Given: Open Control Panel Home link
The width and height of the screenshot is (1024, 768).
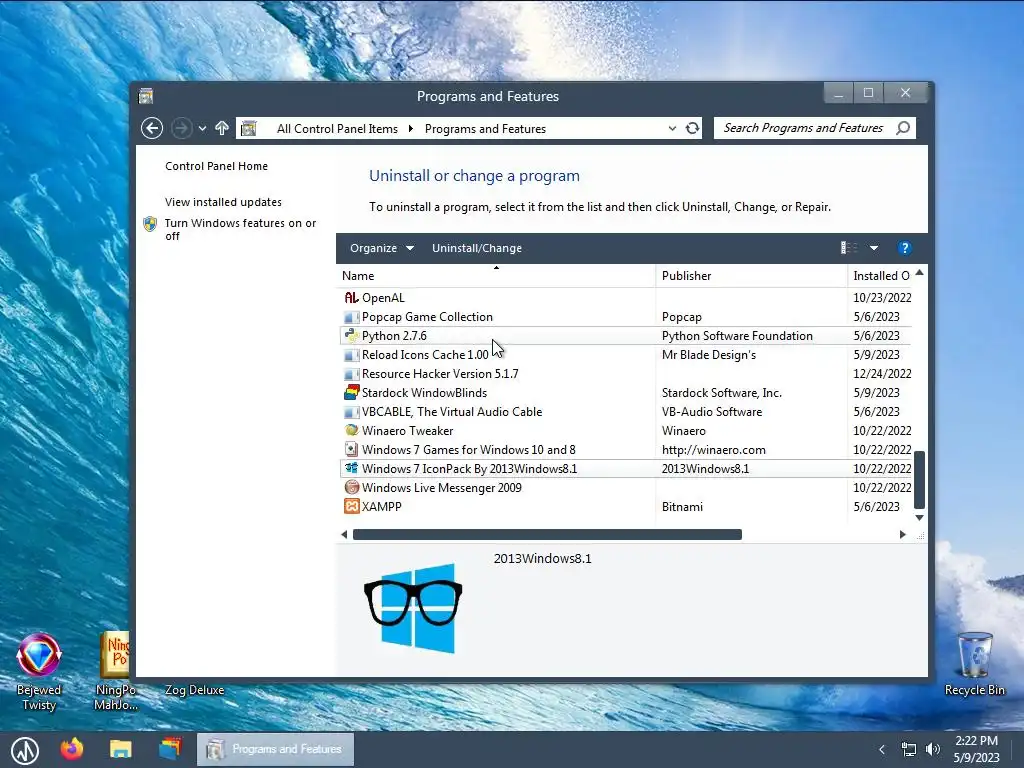Looking at the screenshot, I should coord(216,166).
